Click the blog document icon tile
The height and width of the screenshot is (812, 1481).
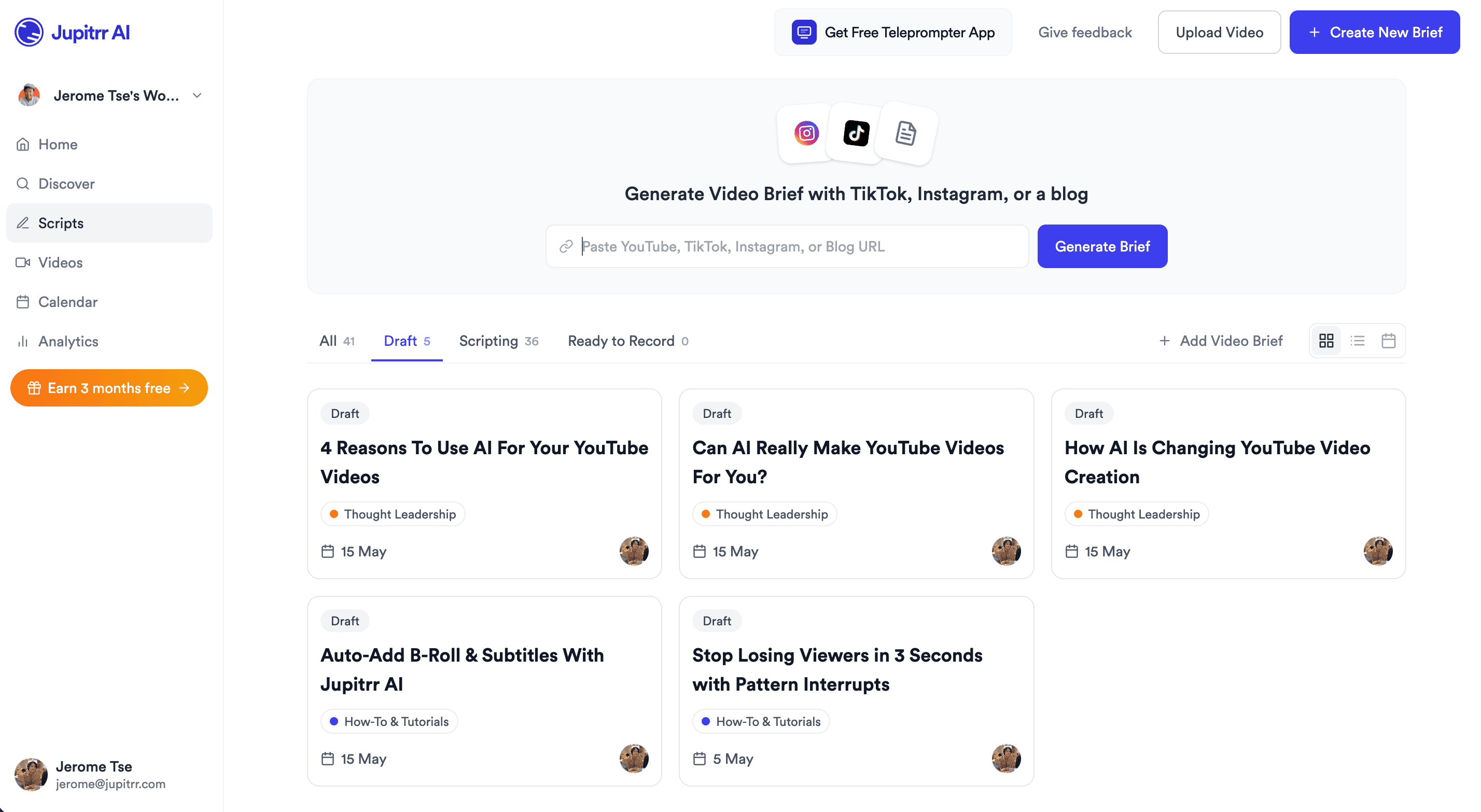pyautogui.click(x=906, y=133)
